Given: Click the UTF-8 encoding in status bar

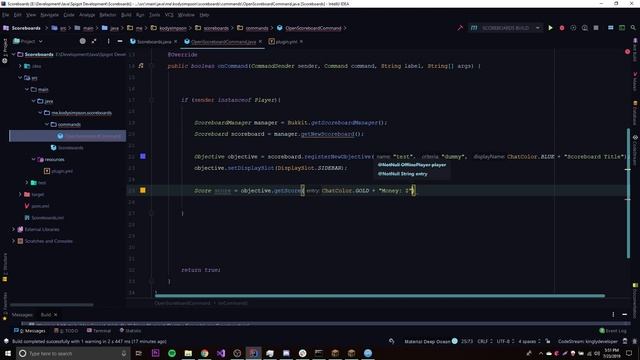Looking at the screenshot, I should pos(505,341).
